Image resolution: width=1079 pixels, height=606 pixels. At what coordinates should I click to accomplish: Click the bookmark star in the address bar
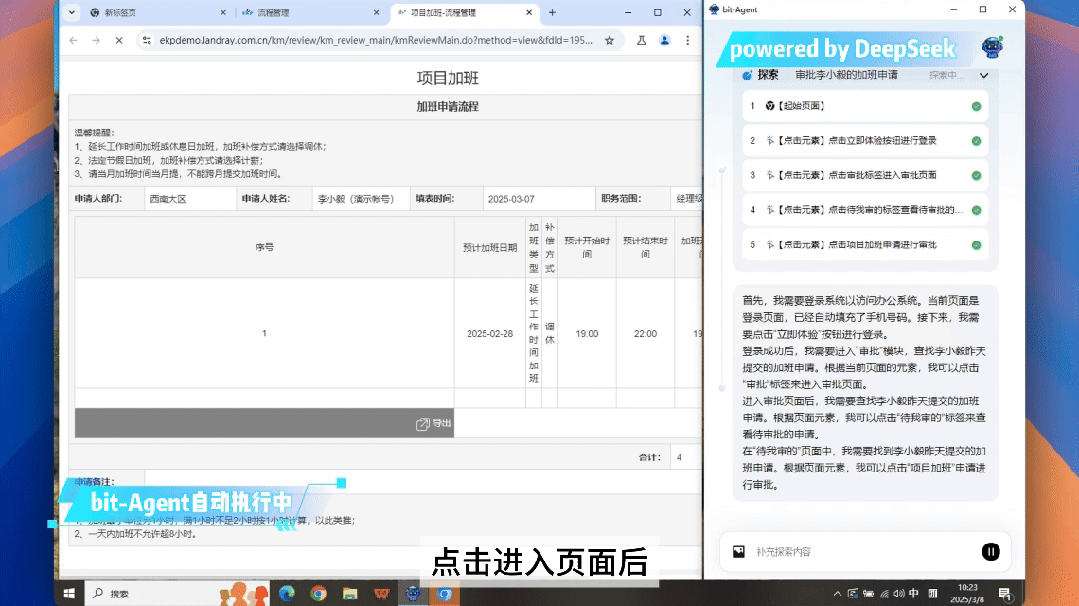coord(611,42)
